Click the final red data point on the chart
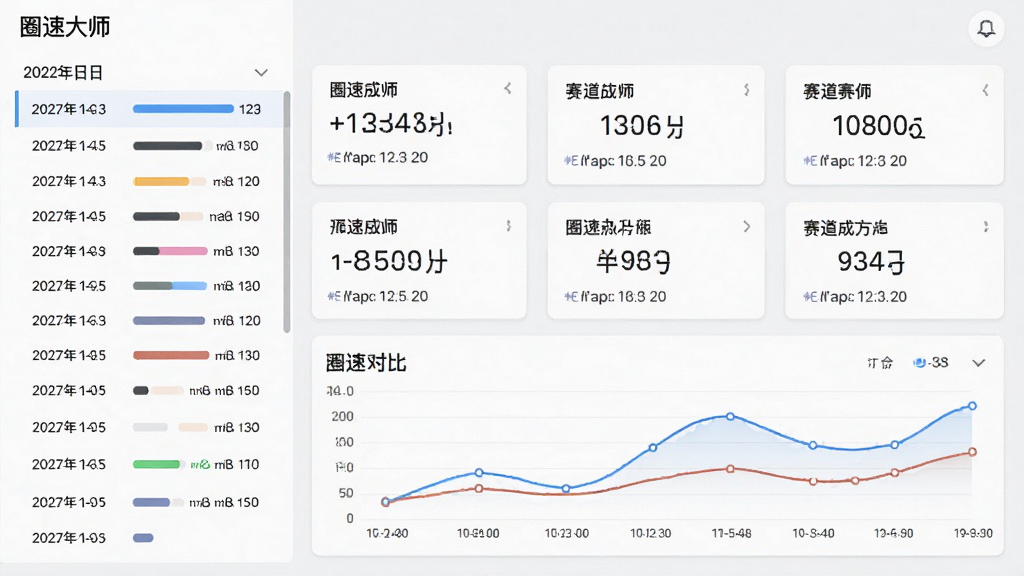The image size is (1024, 576). (x=972, y=452)
